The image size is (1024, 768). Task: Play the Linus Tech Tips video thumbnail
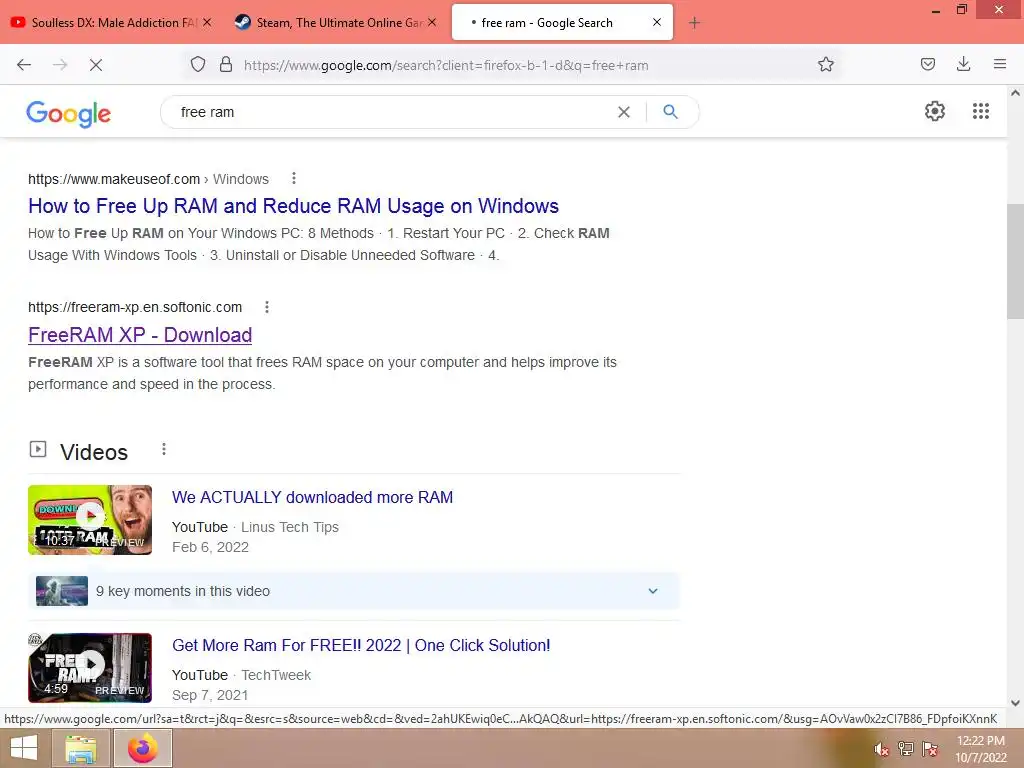90,520
